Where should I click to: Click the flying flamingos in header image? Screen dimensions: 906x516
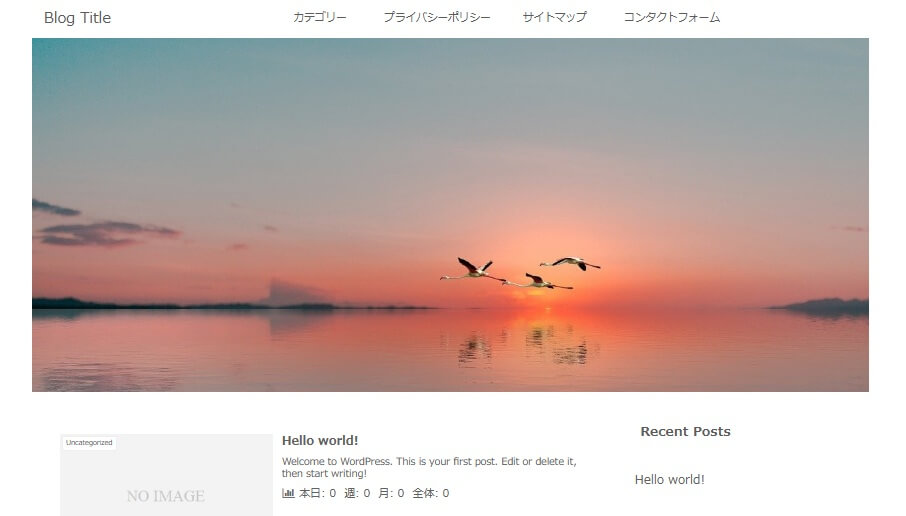pyautogui.click(x=520, y=273)
